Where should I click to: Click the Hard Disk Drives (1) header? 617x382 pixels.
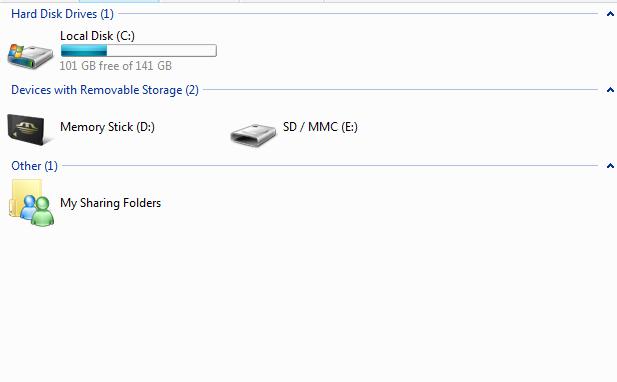[62, 14]
